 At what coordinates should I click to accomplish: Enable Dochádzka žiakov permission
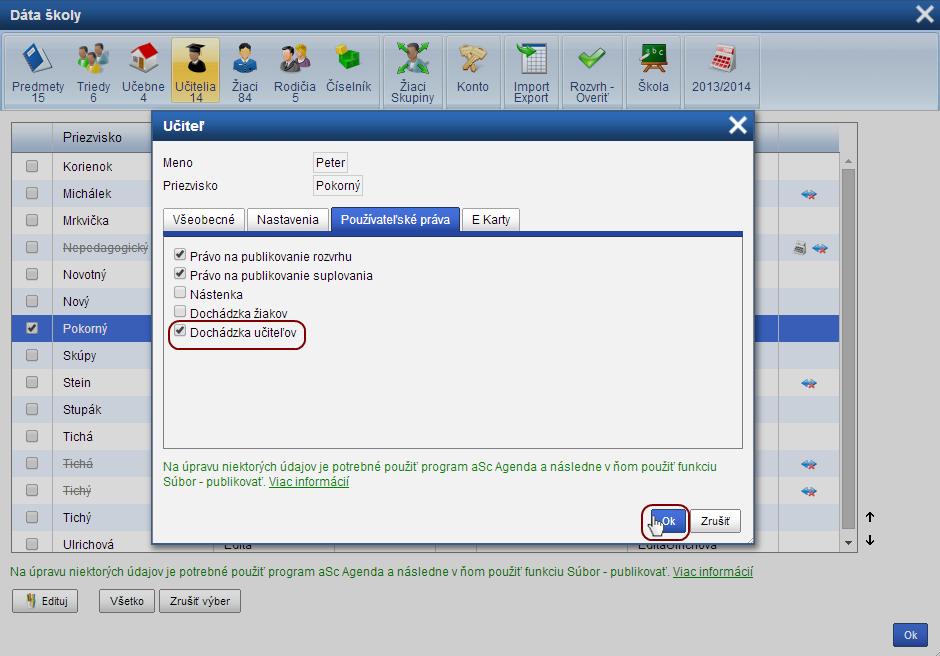tap(180, 312)
